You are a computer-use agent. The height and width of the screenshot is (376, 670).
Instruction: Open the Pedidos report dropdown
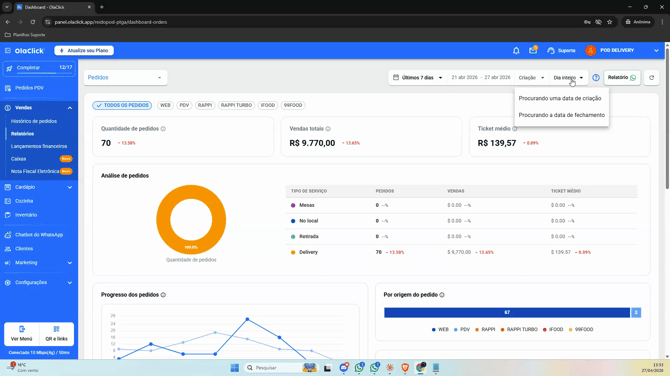pyautogui.click(x=125, y=78)
